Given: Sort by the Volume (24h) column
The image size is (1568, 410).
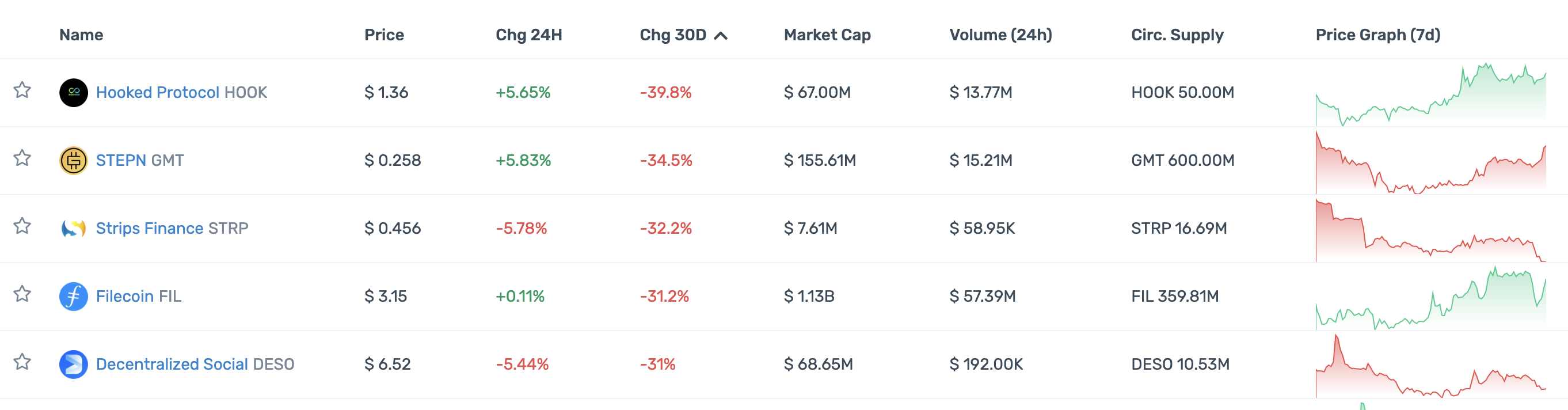Looking at the screenshot, I should (1000, 35).
